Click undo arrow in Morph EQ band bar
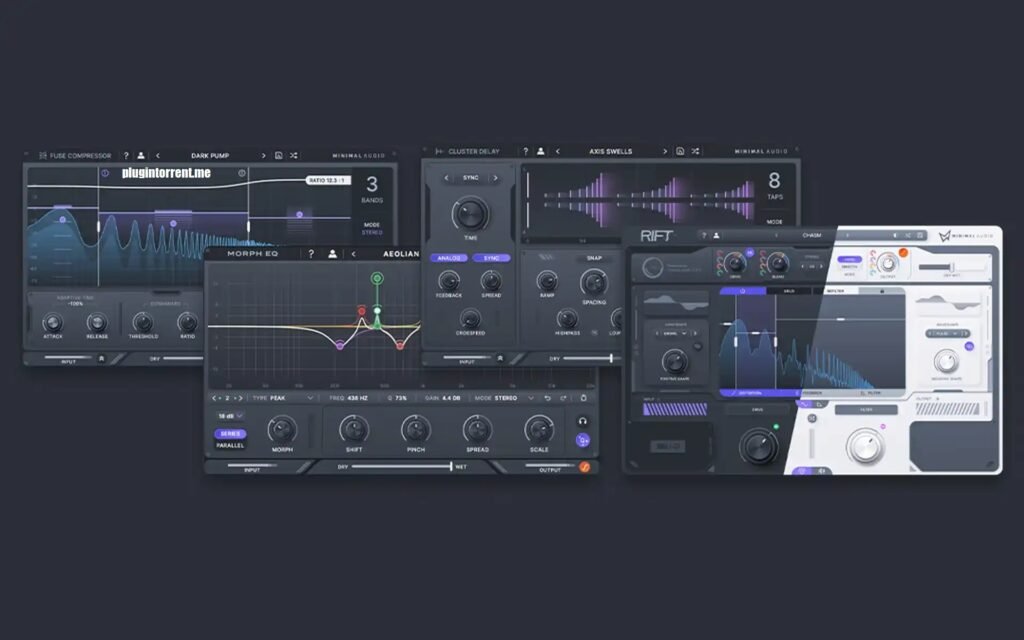1024x640 pixels. (547, 398)
